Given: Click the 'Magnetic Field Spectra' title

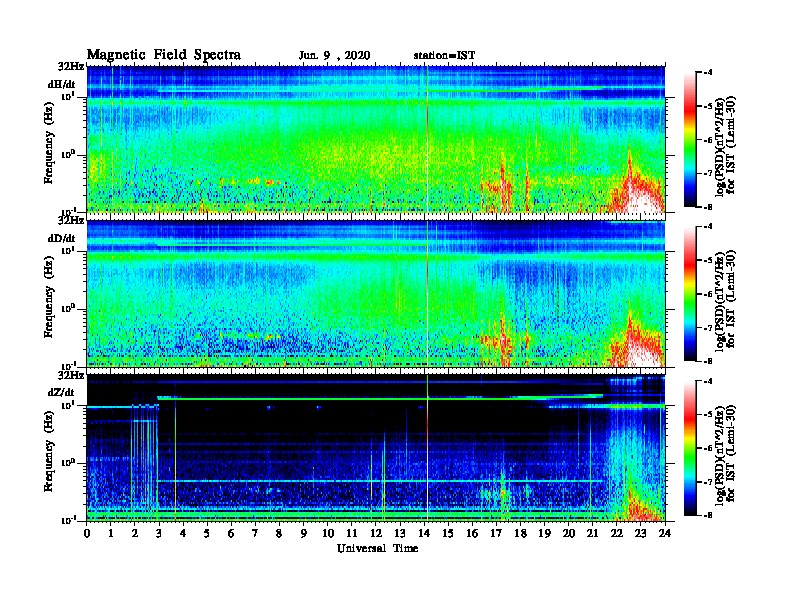Looking at the screenshot, I should tap(164, 55).
